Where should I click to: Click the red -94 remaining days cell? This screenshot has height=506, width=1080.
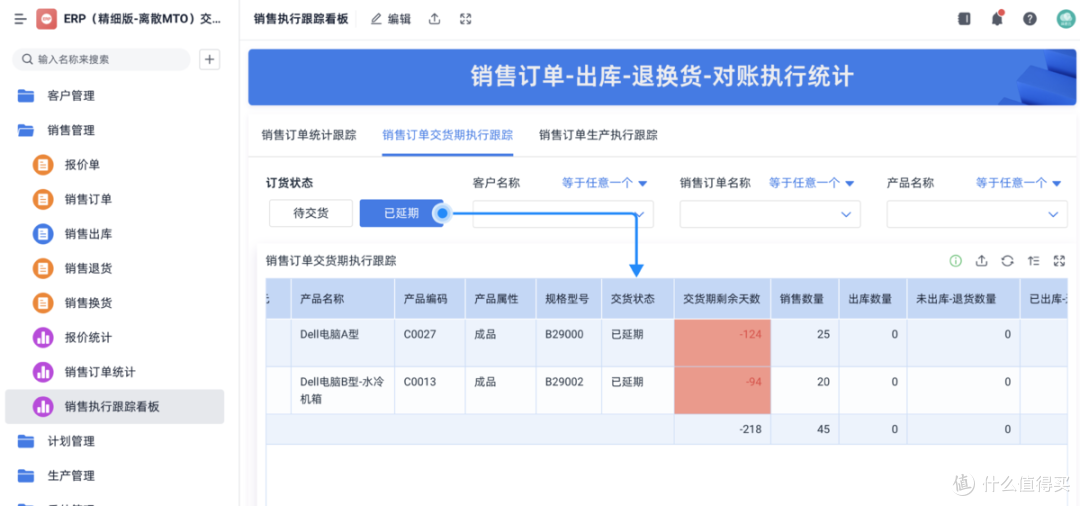coord(723,390)
